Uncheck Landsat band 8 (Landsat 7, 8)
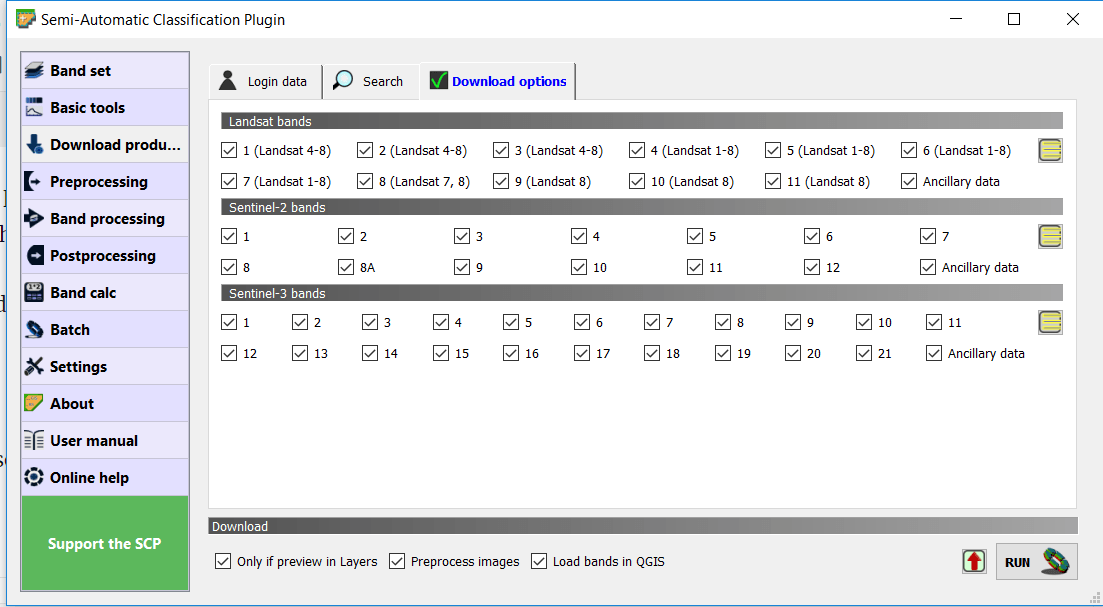The width and height of the screenshot is (1103, 607). [364, 181]
